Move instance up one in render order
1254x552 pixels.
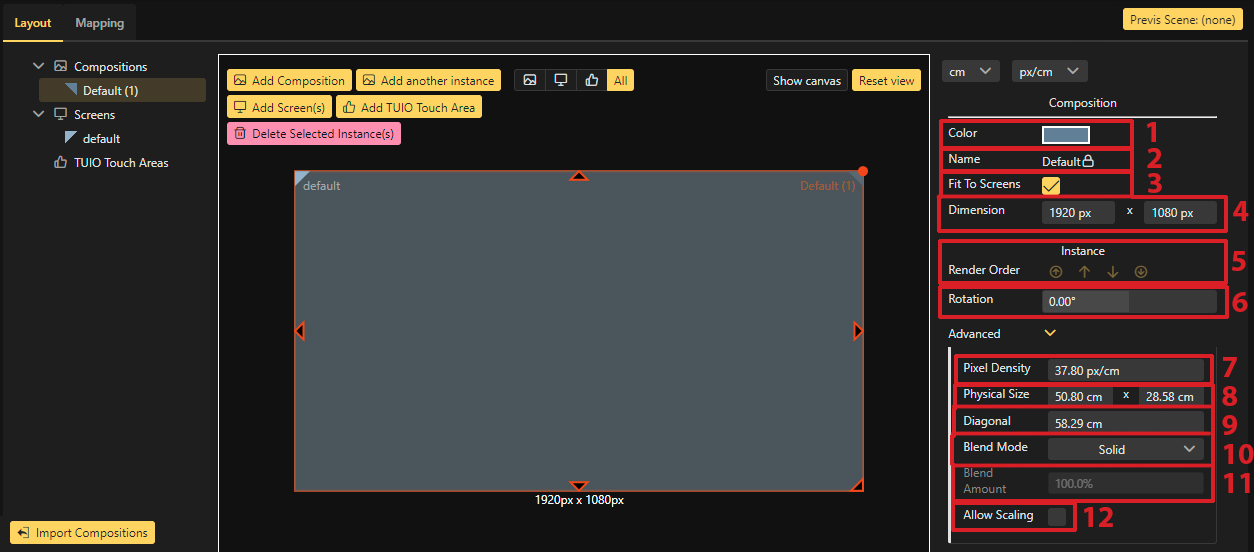[x=1084, y=272]
